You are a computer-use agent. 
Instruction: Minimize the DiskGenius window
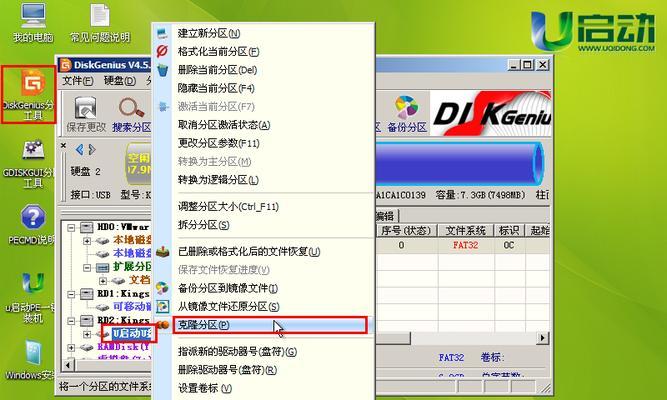514,65
